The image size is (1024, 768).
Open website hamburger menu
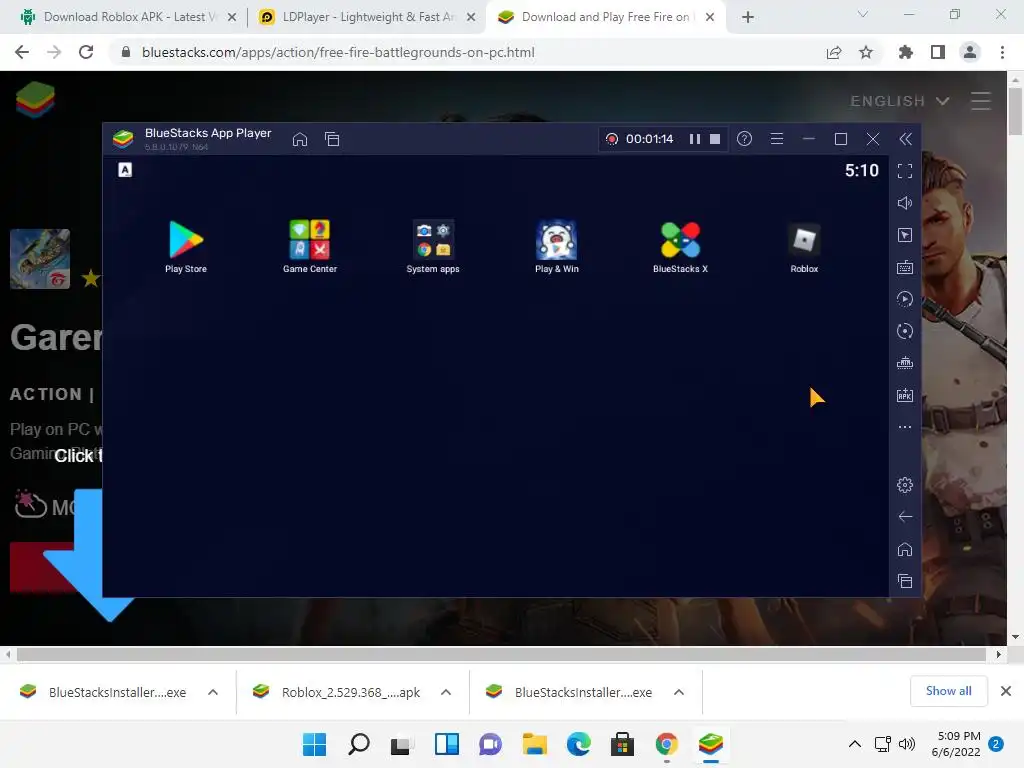pyautogui.click(x=980, y=101)
